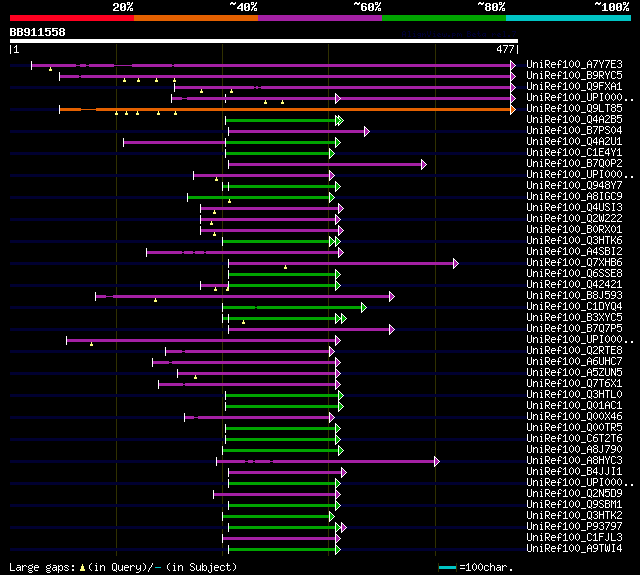Viewport: 640px width, 575px height.
Task: Select the UniRef100_Q01AC1 label
Action: pyautogui.click(x=574, y=406)
